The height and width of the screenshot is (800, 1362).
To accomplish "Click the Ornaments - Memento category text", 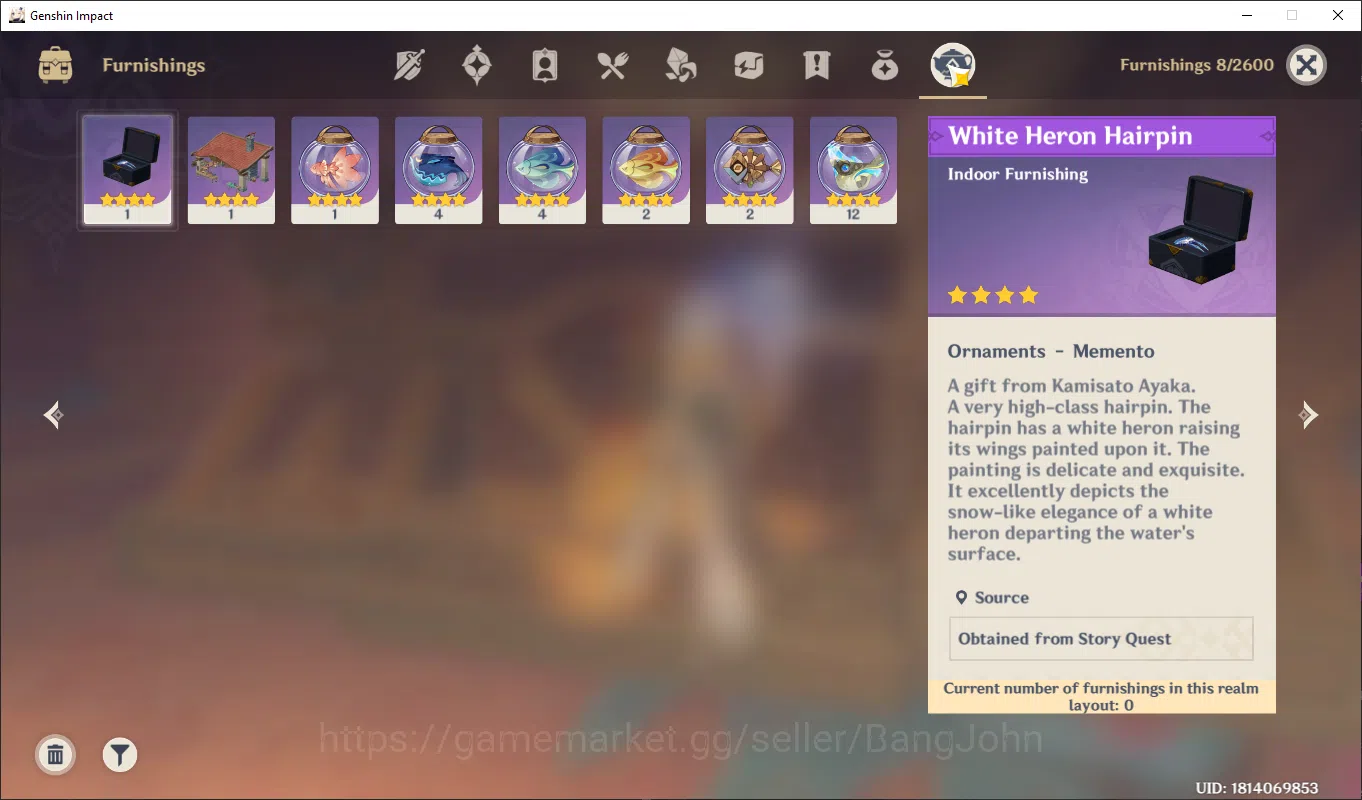I will 1051,351.
